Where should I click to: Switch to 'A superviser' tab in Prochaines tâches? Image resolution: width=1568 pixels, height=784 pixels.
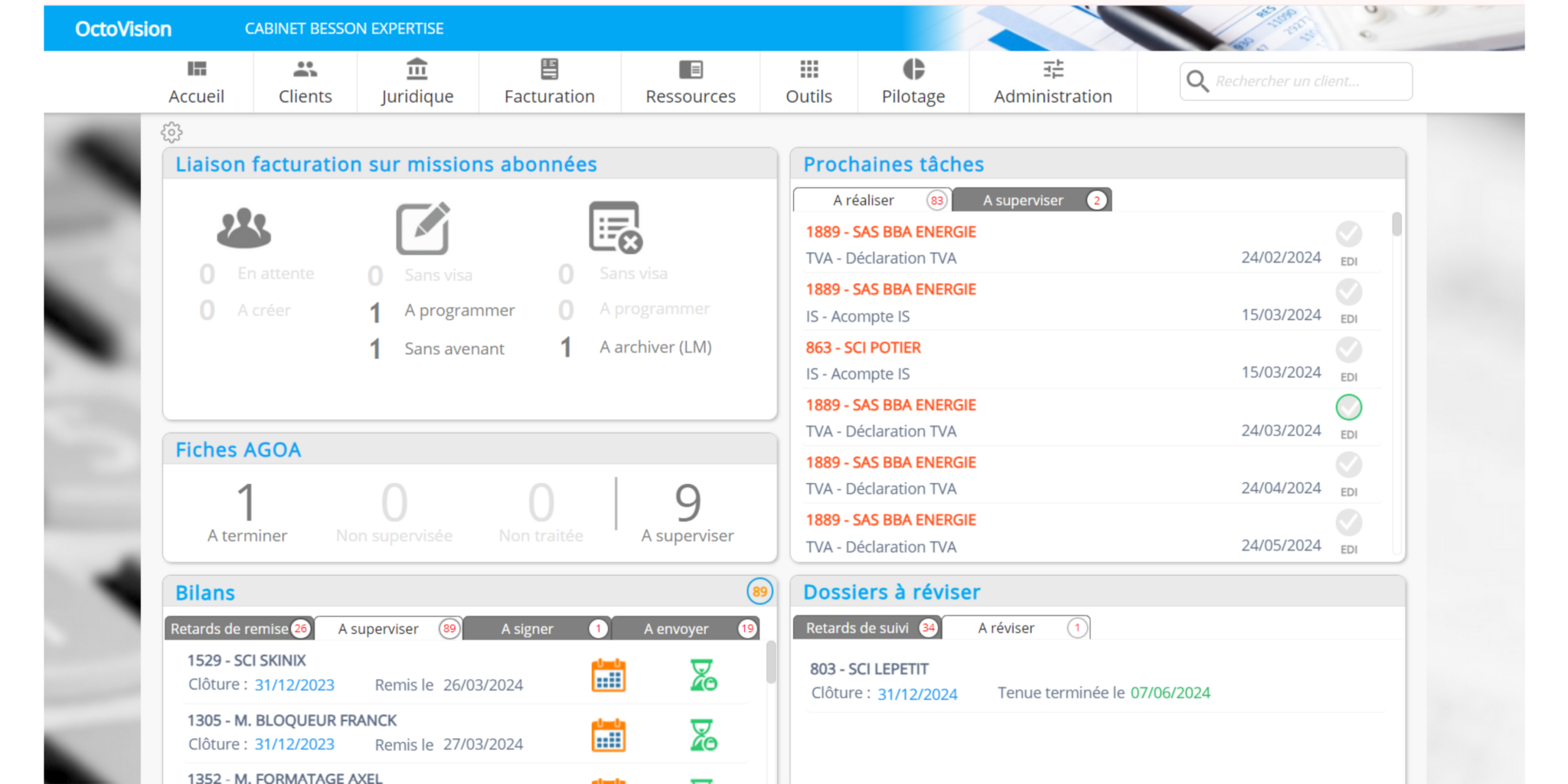[x=1031, y=201]
